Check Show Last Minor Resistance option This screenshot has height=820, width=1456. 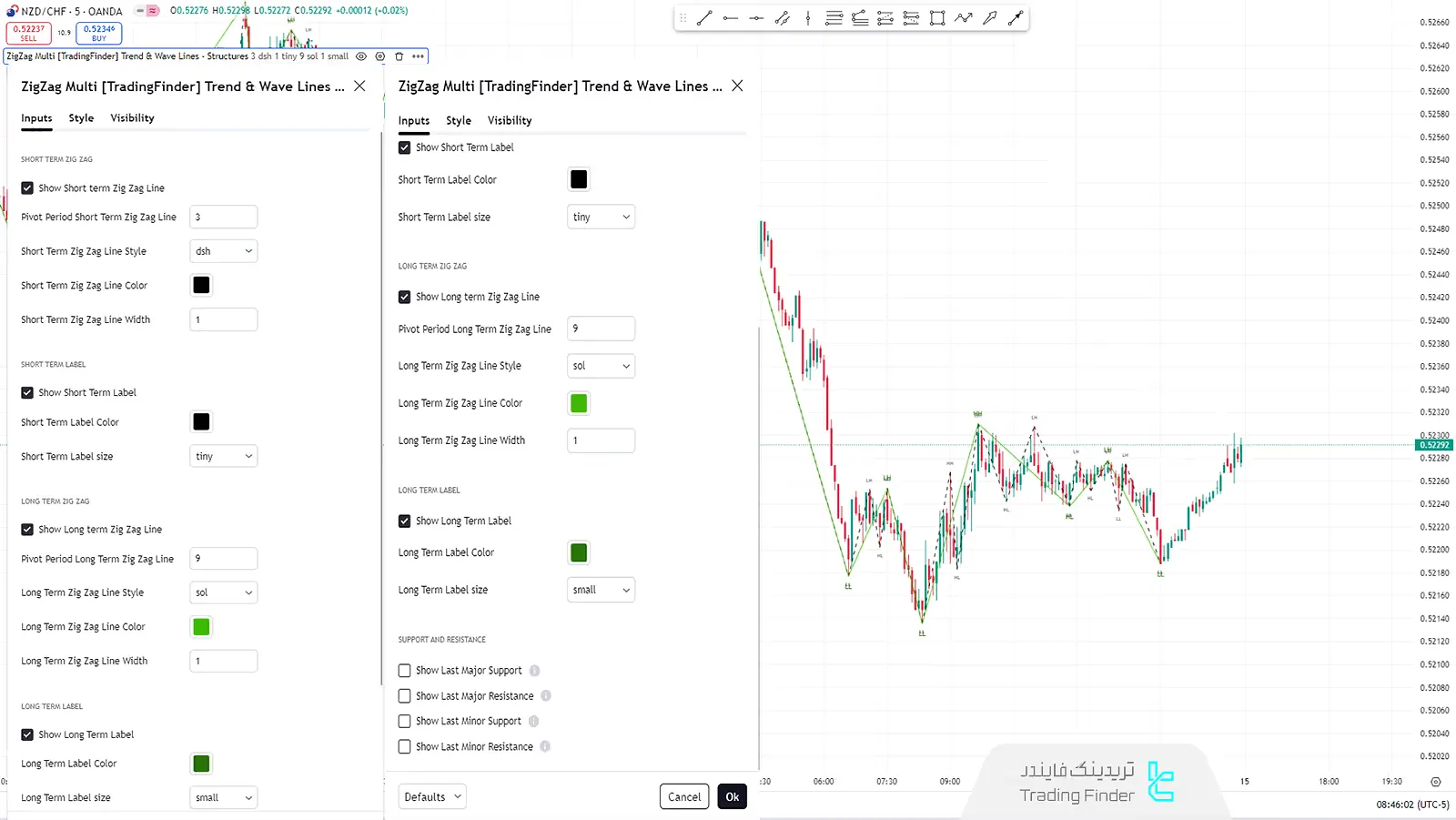tap(405, 747)
